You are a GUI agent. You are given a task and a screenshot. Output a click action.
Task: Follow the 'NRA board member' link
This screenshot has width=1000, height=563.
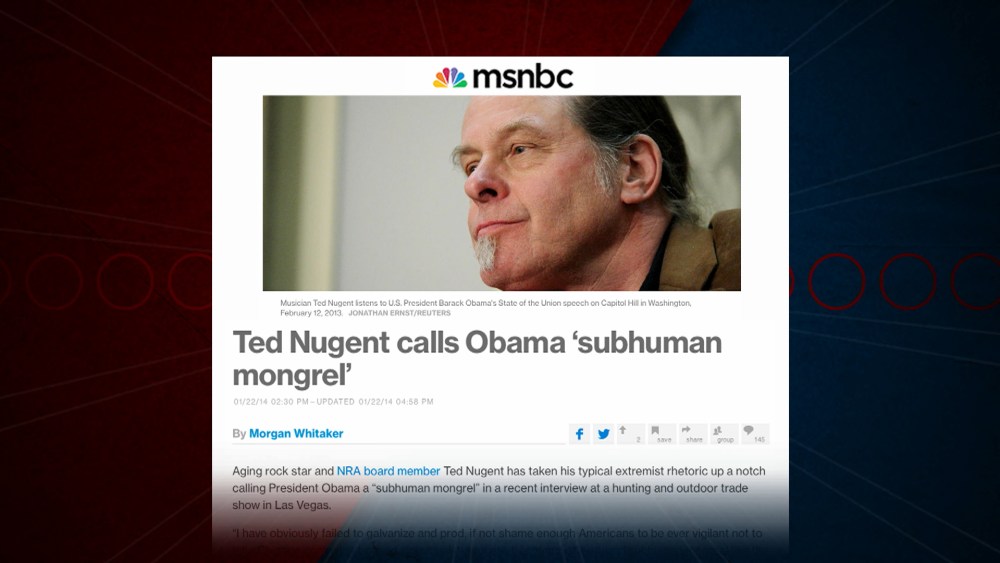388,471
